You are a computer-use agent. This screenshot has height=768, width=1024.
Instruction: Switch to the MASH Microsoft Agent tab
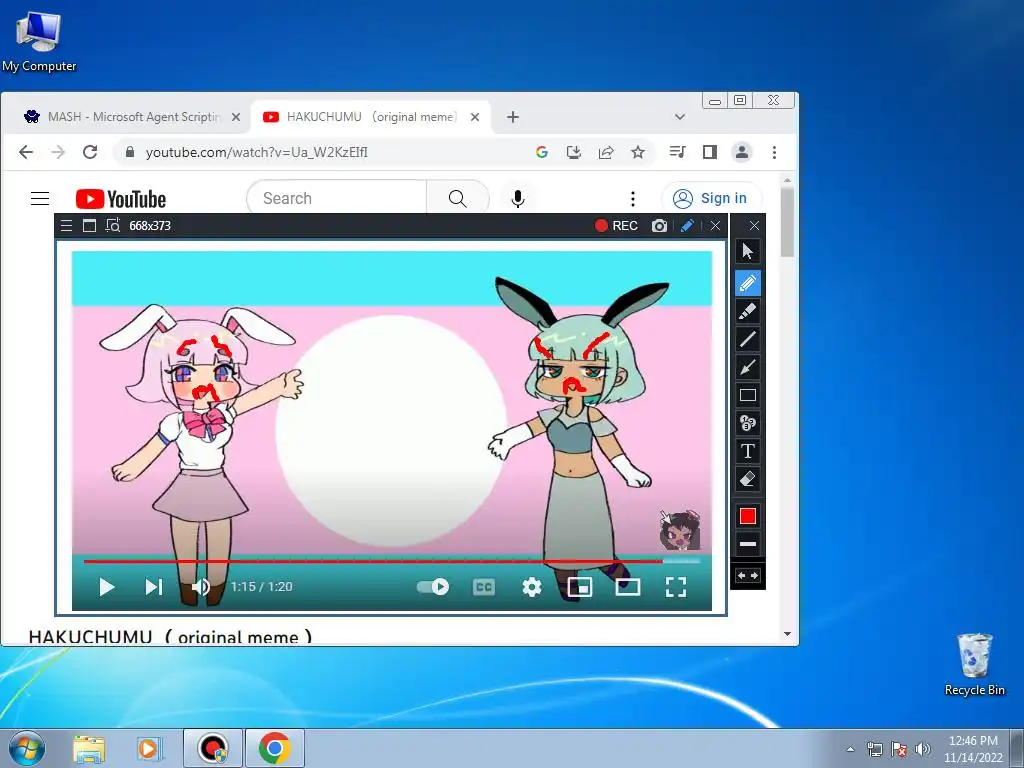[123, 117]
